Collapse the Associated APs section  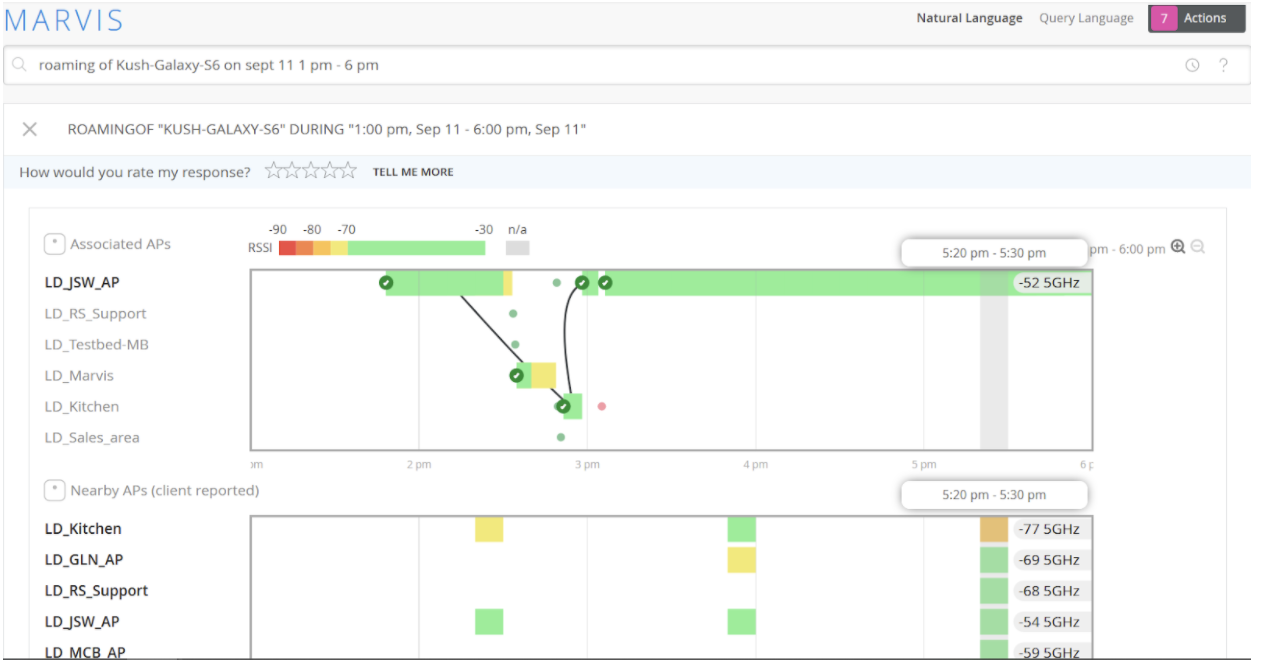tap(55, 244)
